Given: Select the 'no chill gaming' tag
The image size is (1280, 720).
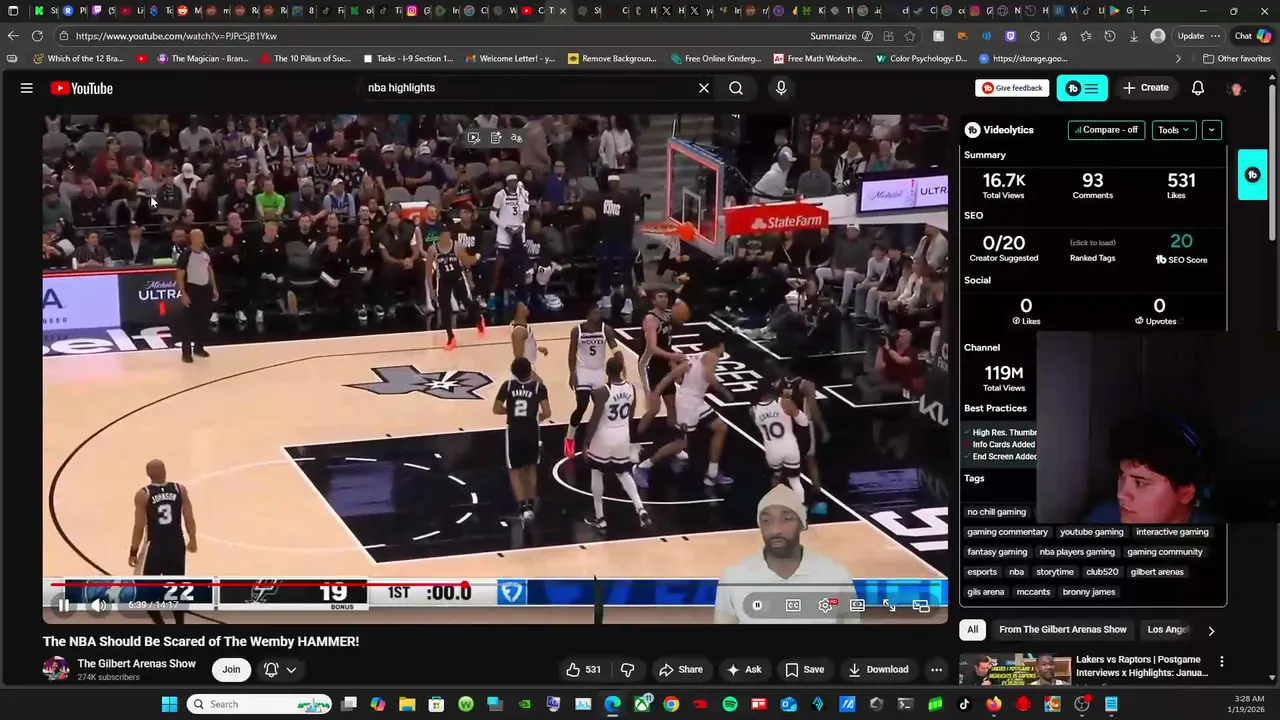Looking at the screenshot, I should [x=996, y=512].
